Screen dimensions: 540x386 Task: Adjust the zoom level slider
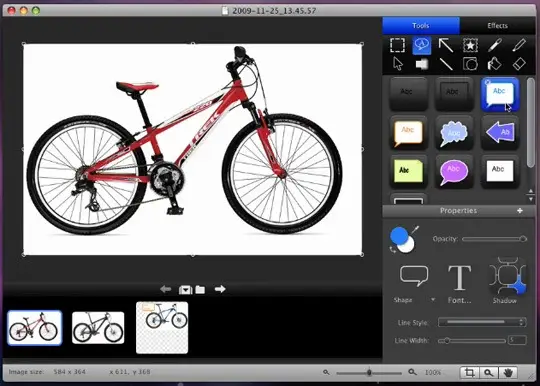[x=369, y=373]
